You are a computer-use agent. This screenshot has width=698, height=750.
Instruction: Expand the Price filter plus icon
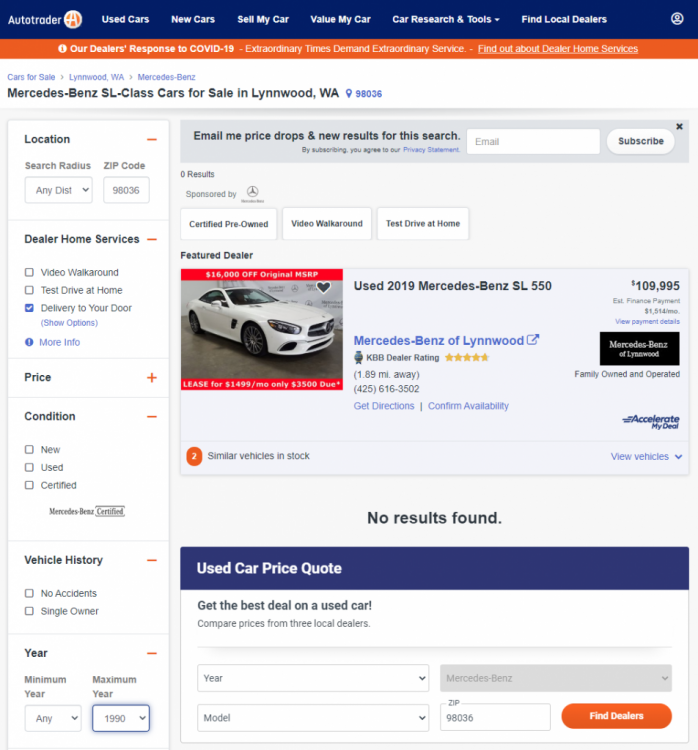tap(152, 378)
